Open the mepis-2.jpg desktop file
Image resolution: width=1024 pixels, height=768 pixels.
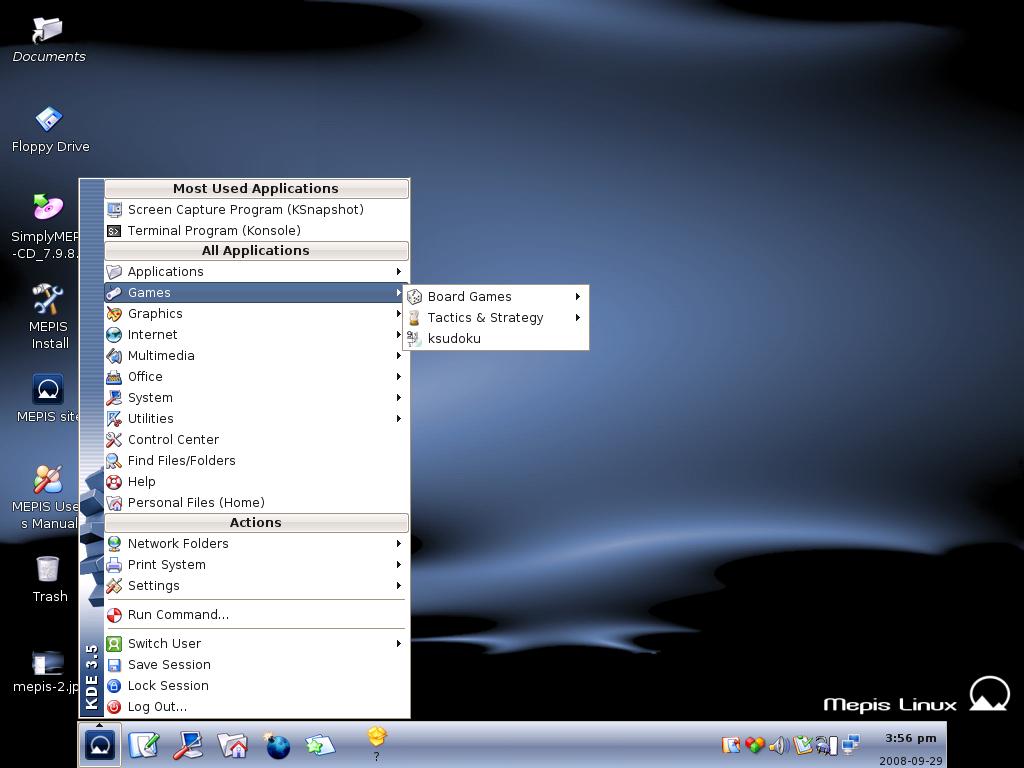(x=46, y=670)
